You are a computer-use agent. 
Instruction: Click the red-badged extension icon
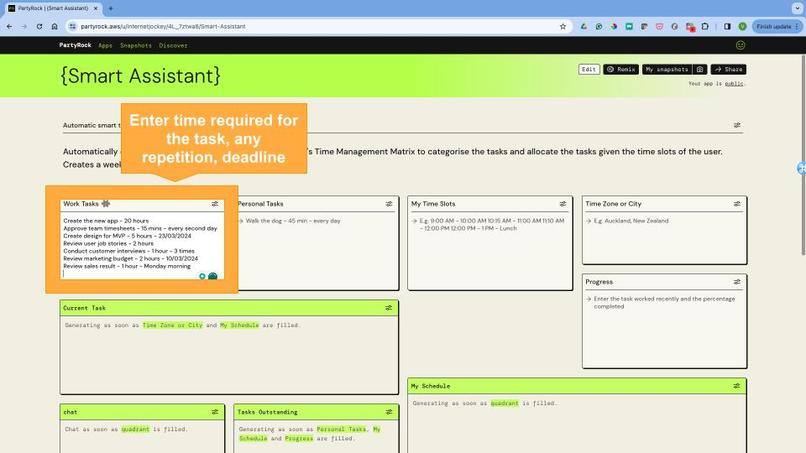[690, 27]
